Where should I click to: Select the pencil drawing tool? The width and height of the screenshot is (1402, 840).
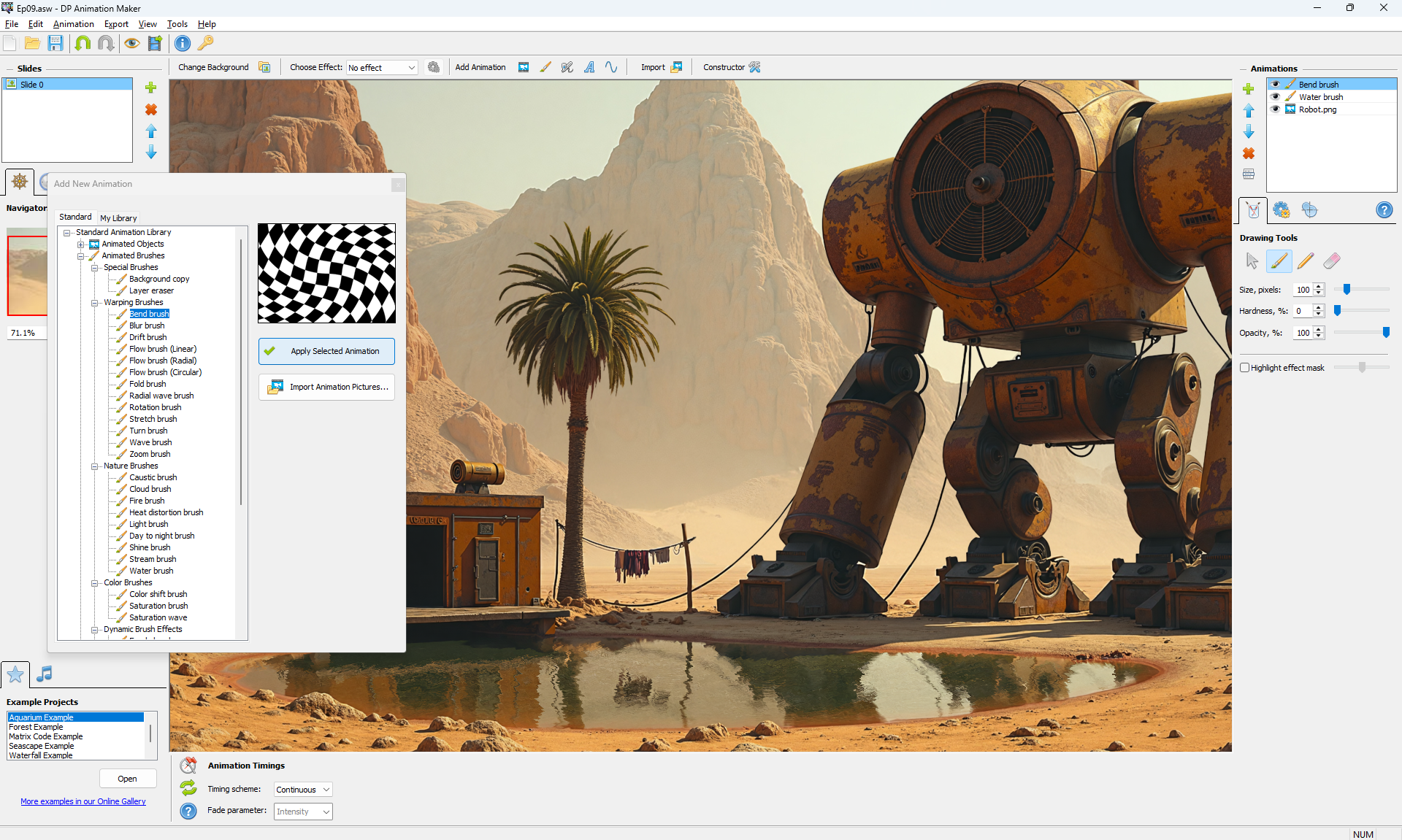point(1306,261)
